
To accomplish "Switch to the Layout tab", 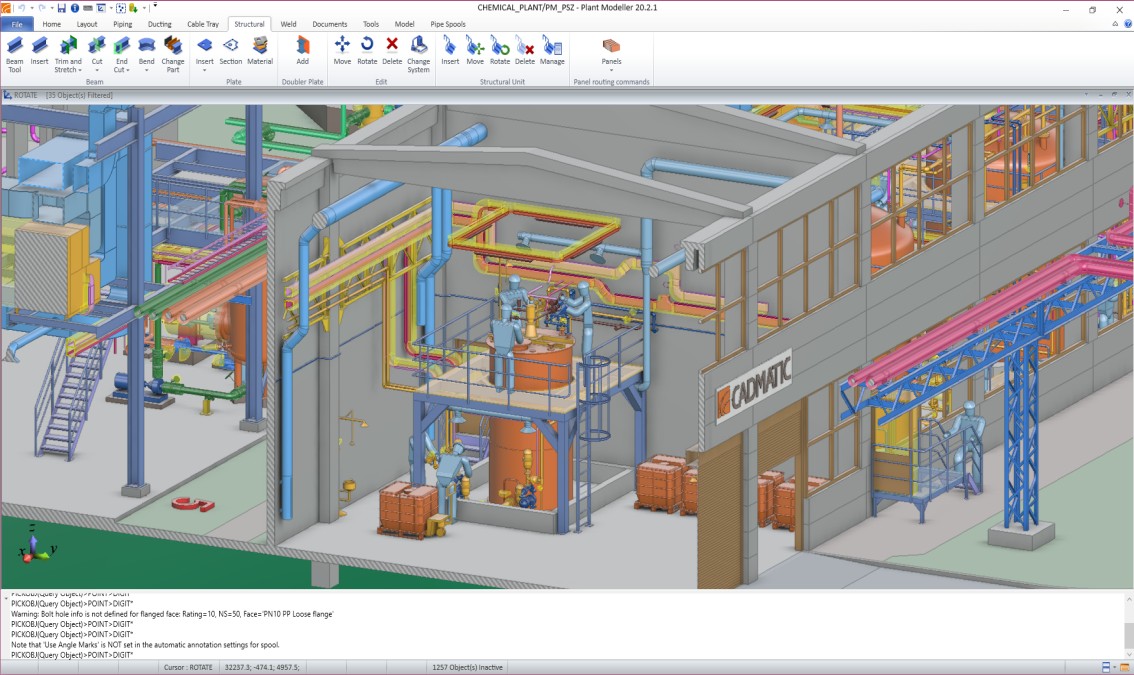I will coord(87,24).
